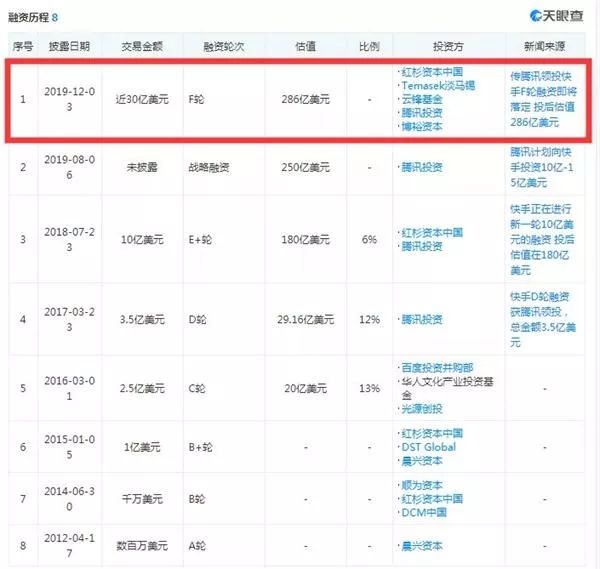The width and height of the screenshot is (600, 569).
Task: Click the 交易金额 column header
Action: click(142, 46)
